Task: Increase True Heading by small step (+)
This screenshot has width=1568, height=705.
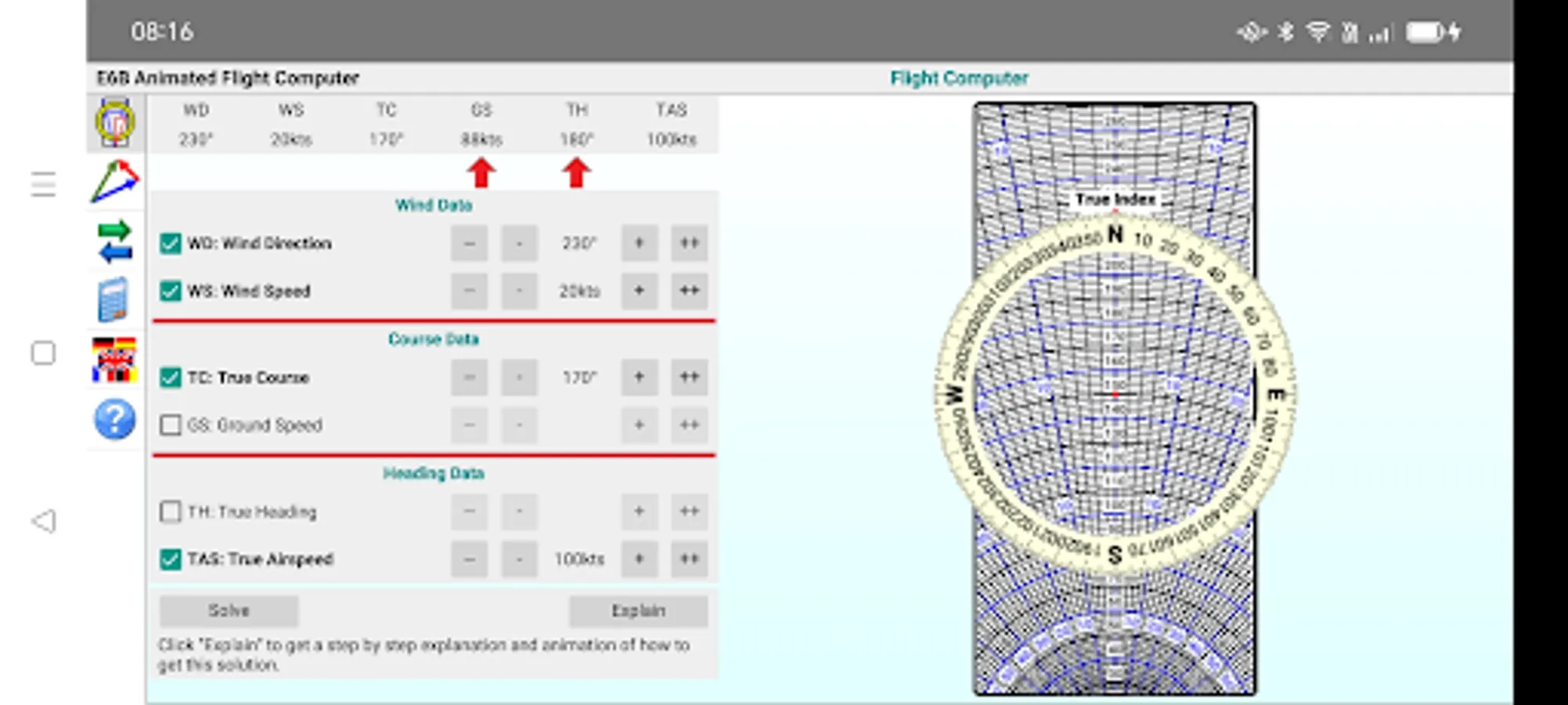Action: (640, 512)
